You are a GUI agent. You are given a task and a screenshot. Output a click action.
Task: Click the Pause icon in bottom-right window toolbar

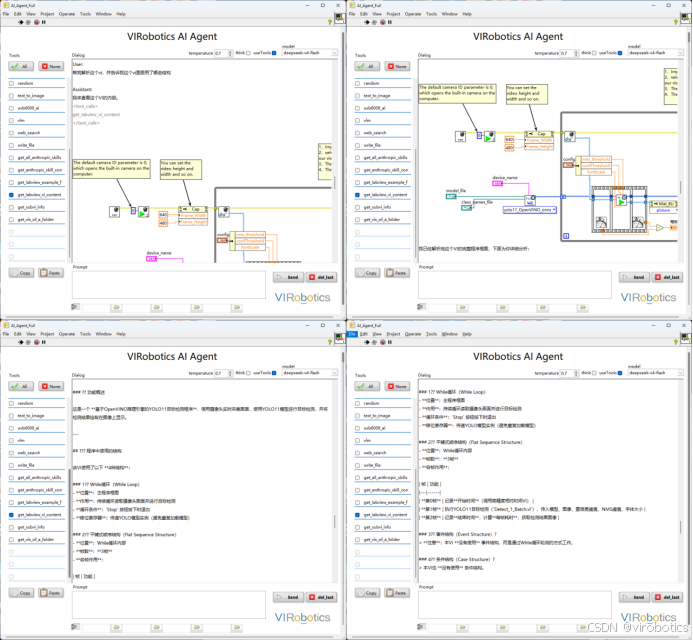pyautogui.click(x=390, y=342)
